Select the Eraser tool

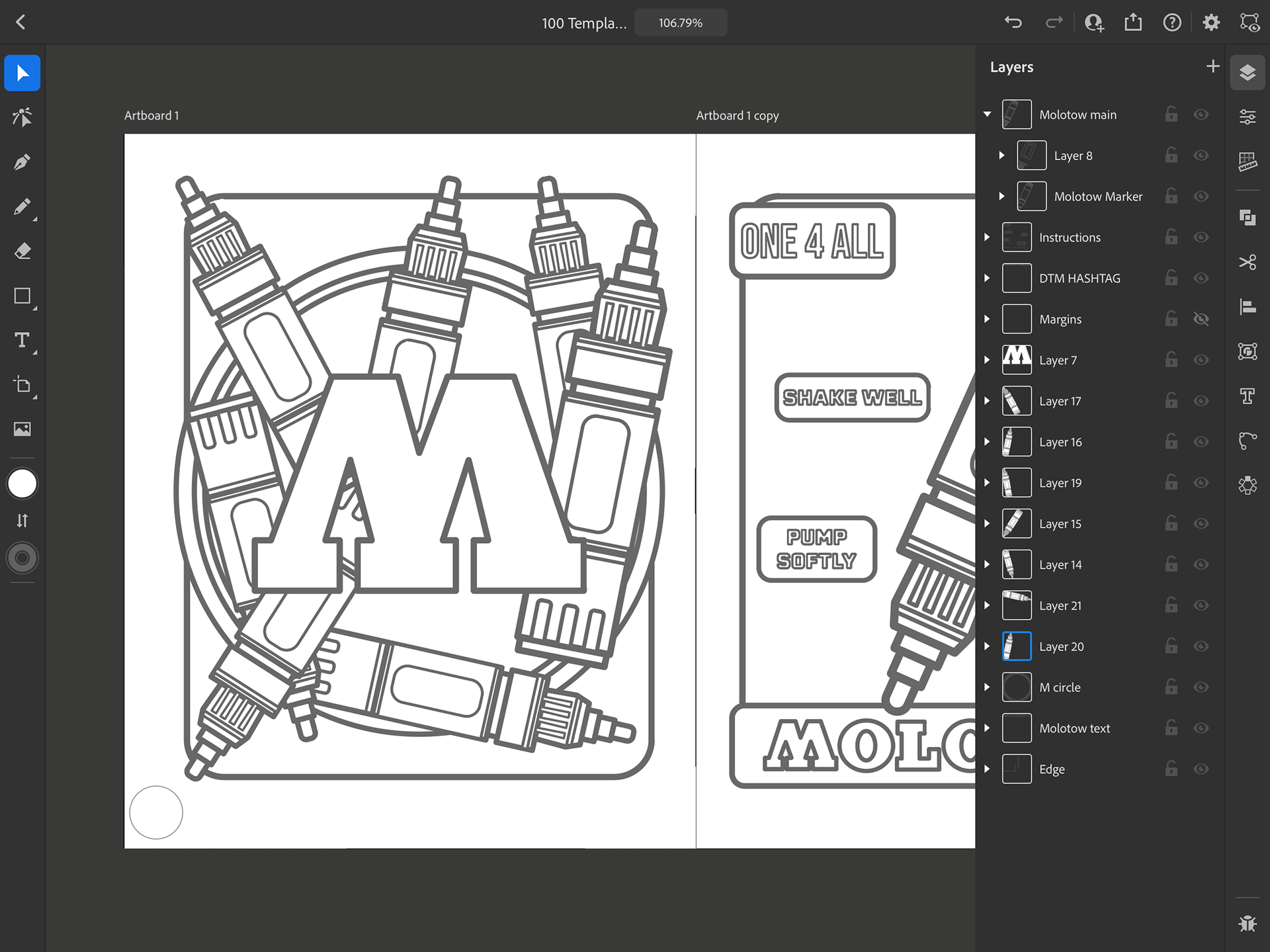click(22, 251)
